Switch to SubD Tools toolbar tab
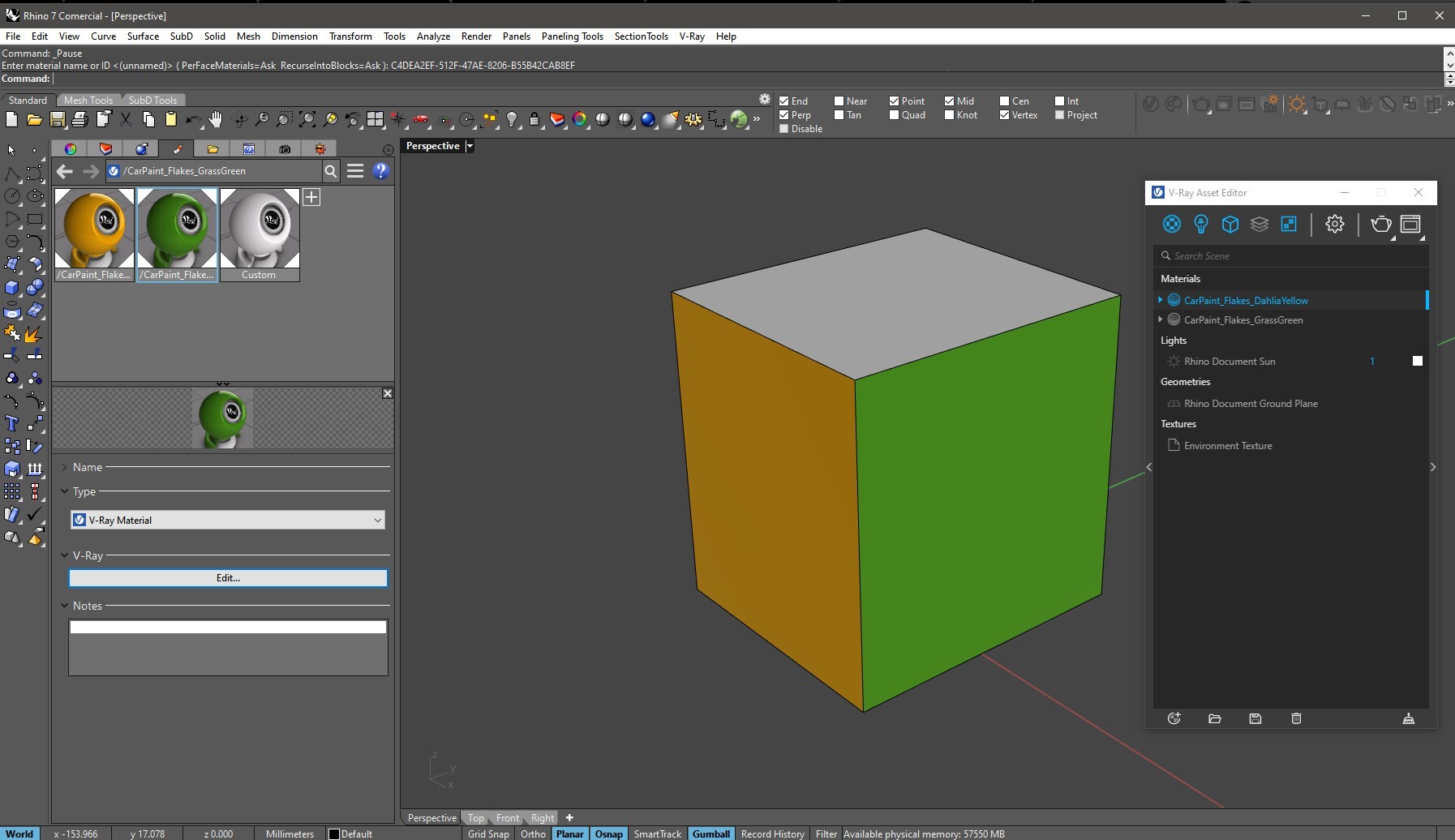1455x840 pixels. click(x=152, y=101)
